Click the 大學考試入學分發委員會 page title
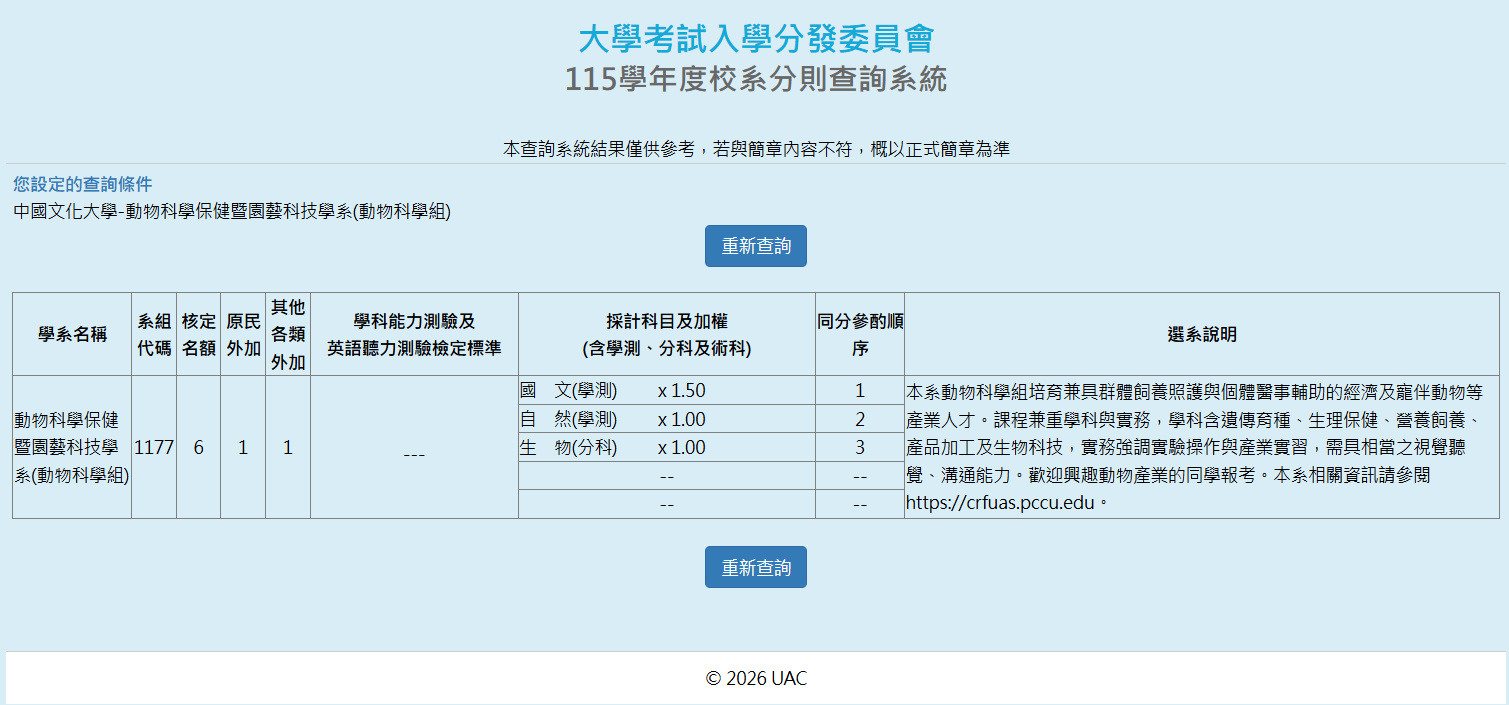Screen dimensions: 1509x705 [755, 39]
